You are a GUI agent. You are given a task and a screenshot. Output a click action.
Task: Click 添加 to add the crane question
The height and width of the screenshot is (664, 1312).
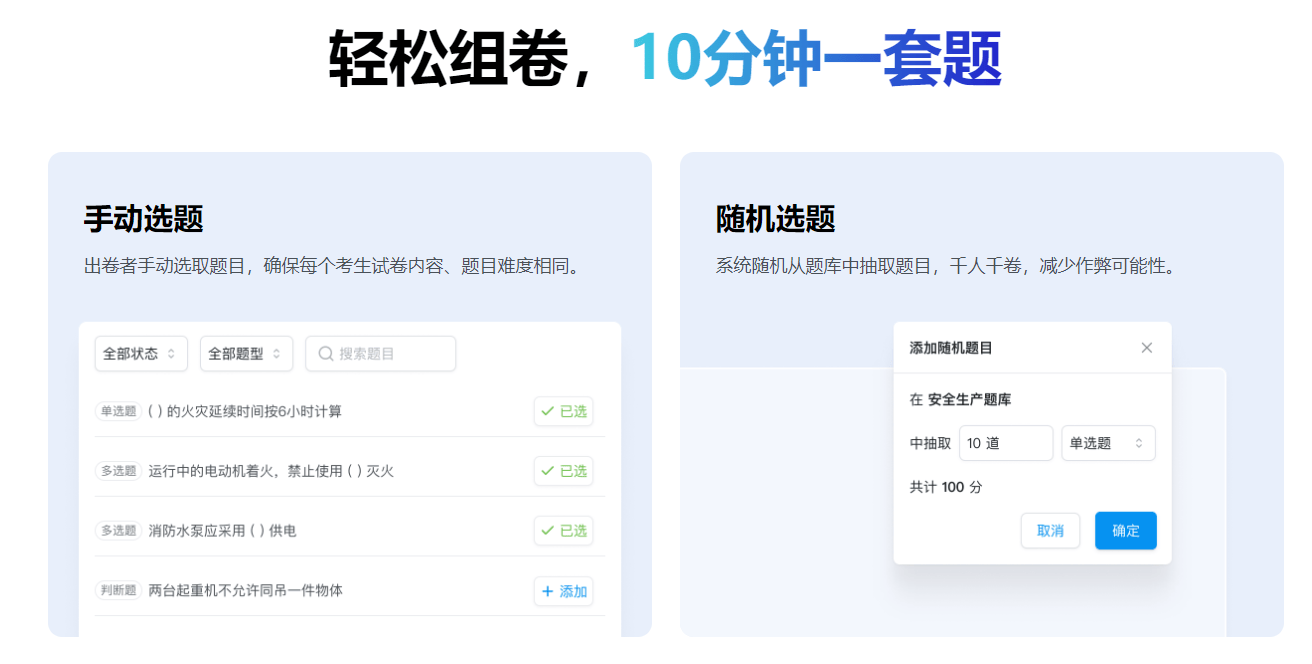(x=563, y=591)
